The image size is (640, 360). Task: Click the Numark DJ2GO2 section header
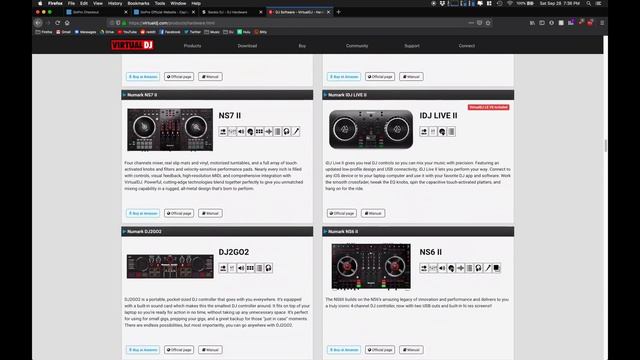pyautogui.click(x=217, y=231)
